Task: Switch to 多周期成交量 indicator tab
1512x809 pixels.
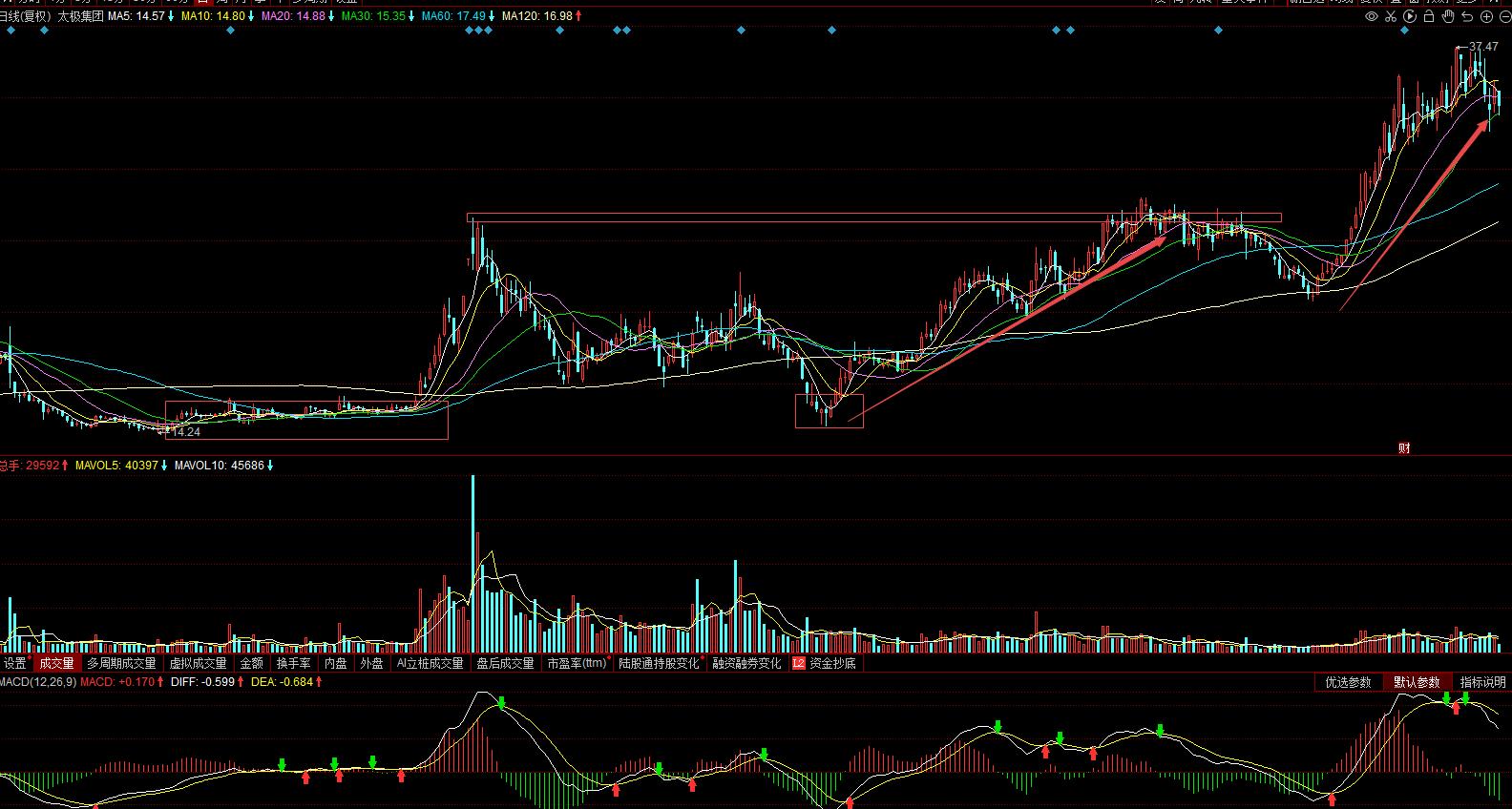Action: pyautogui.click(x=121, y=663)
